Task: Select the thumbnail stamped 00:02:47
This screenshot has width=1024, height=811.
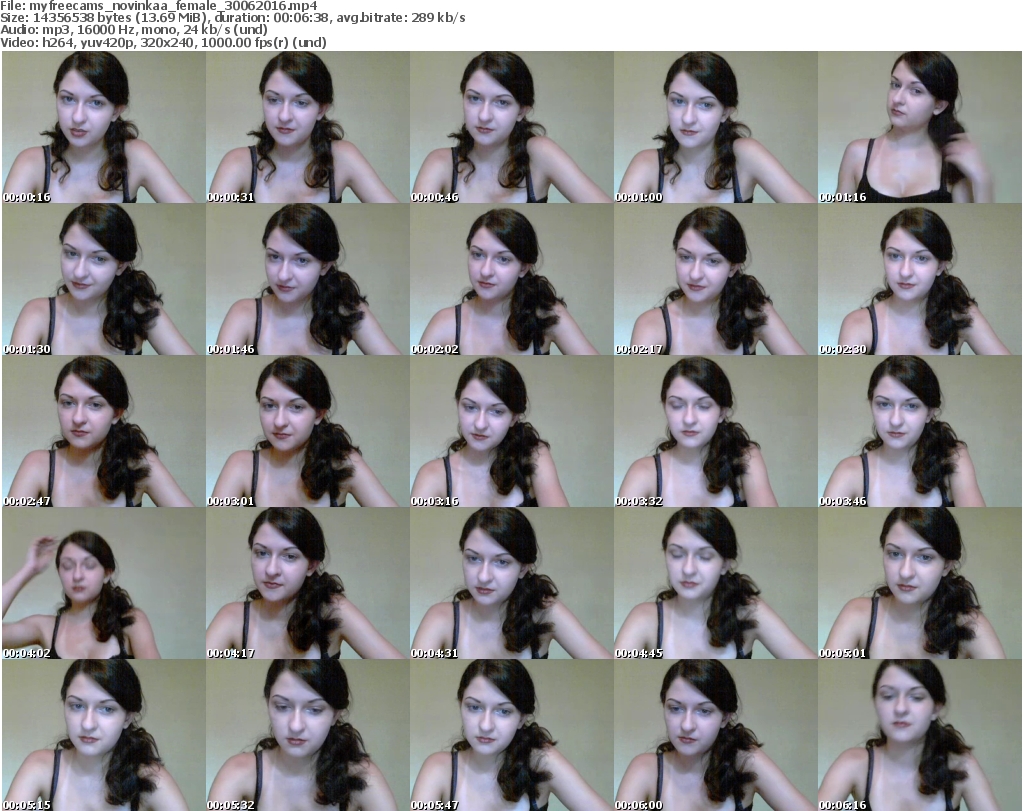Action: click(x=104, y=431)
